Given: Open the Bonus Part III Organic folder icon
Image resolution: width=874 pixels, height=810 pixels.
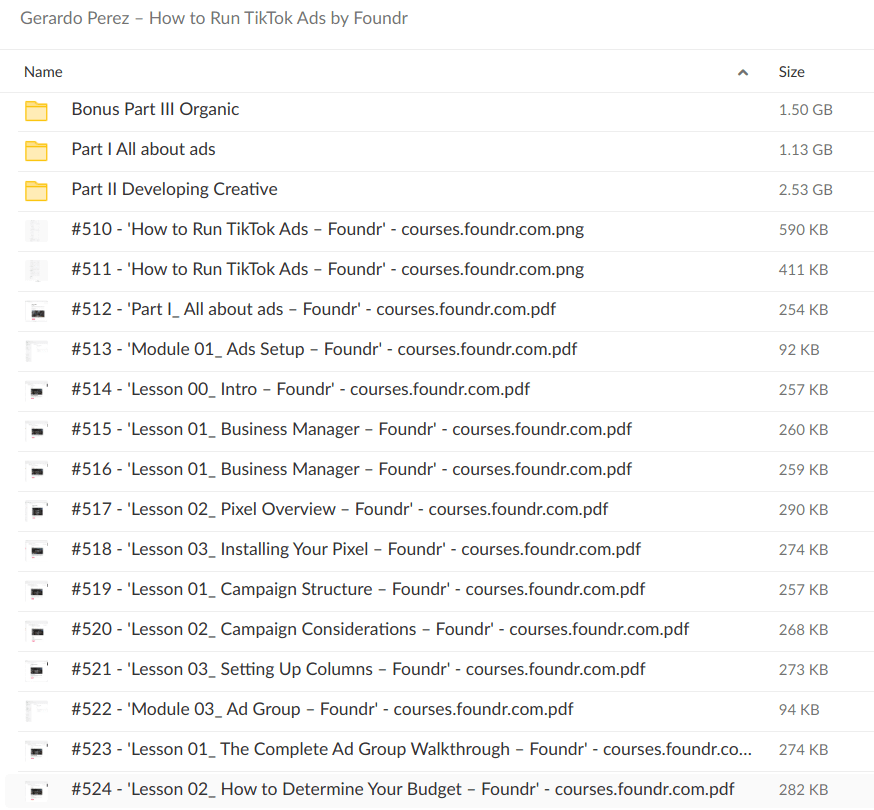Looking at the screenshot, I should coord(36,111).
